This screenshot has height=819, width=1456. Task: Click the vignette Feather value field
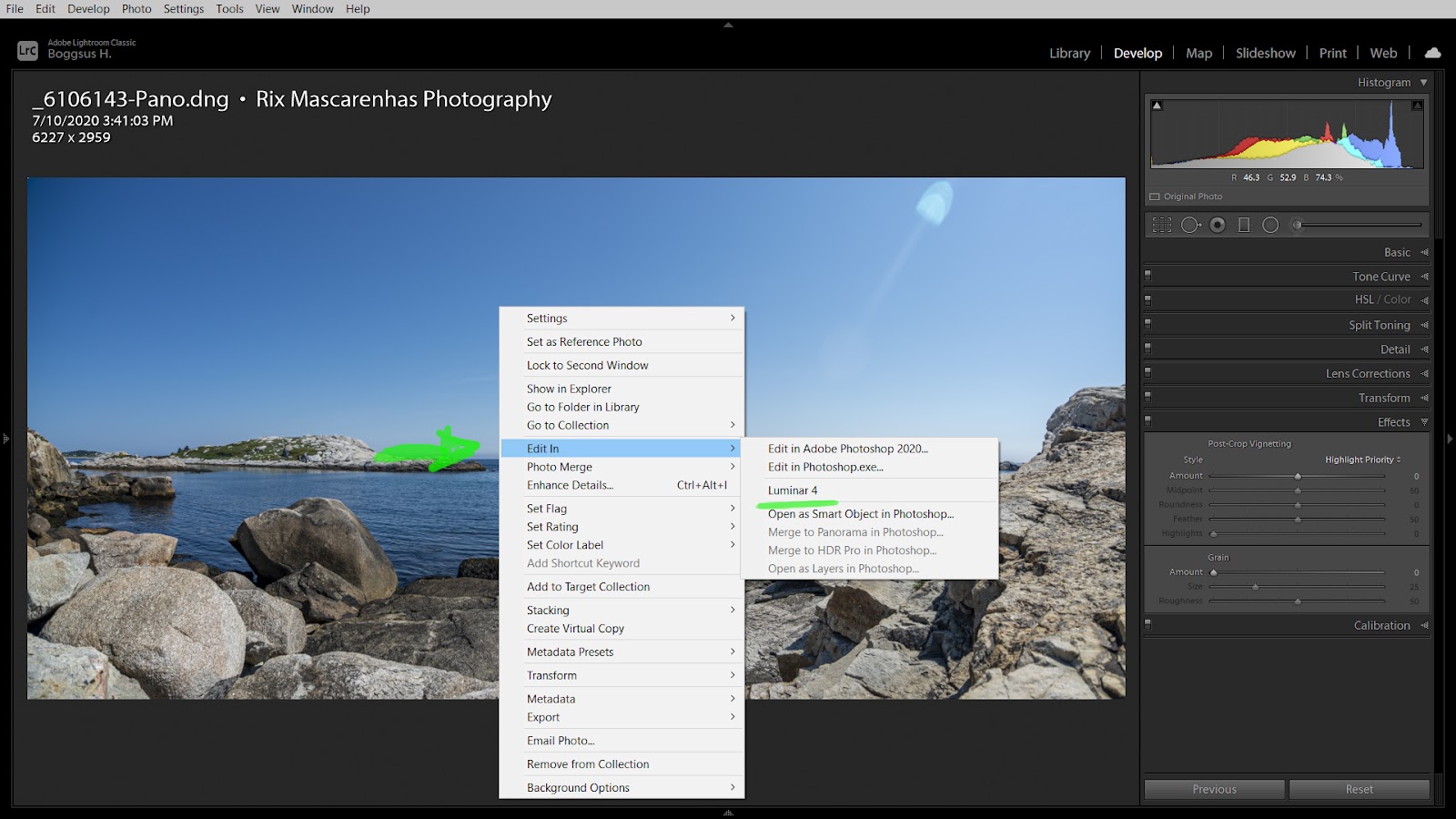pyautogui.click(x=1414, y=520)
